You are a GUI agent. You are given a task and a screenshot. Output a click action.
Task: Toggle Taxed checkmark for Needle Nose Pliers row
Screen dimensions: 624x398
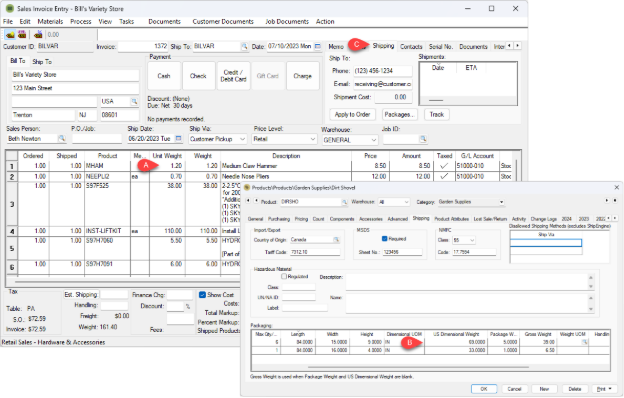point(444,176)
